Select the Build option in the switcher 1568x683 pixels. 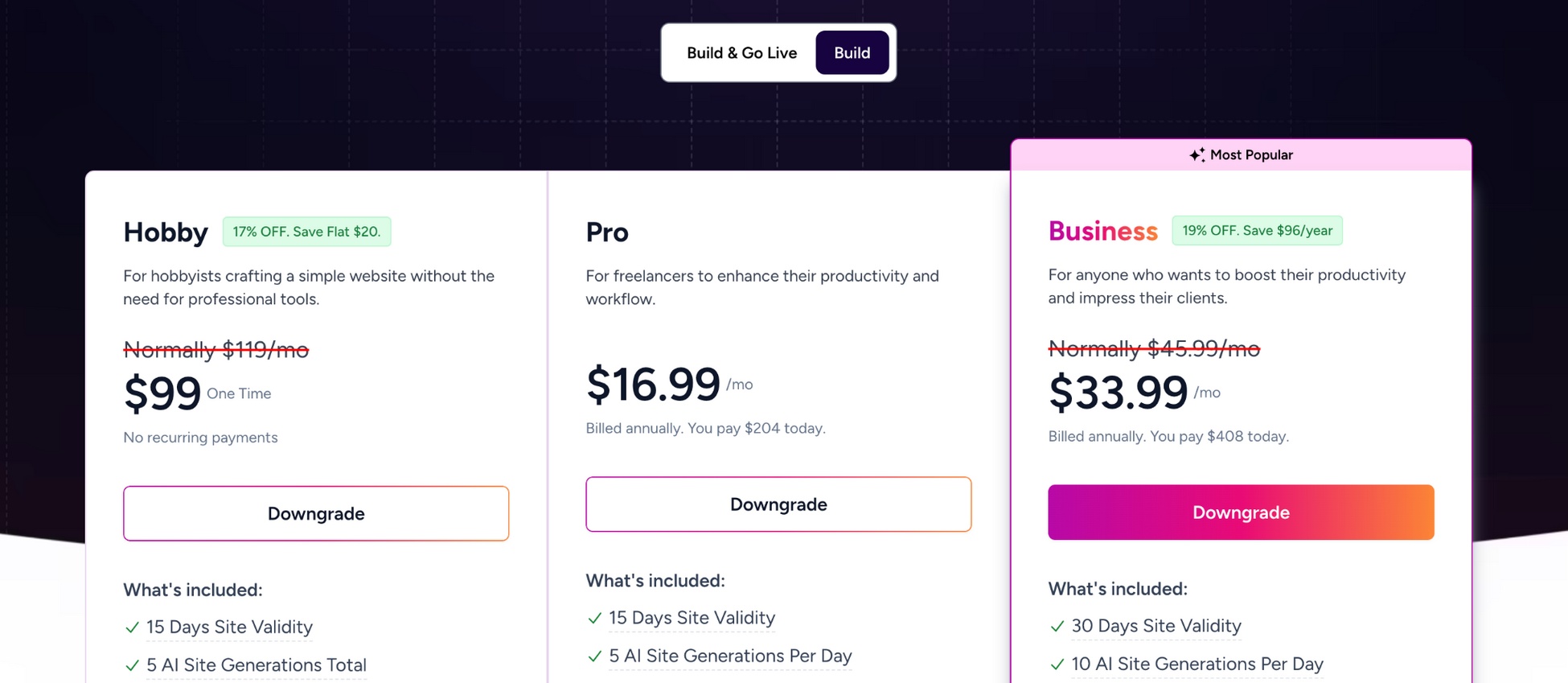click(x=852, y=53)
